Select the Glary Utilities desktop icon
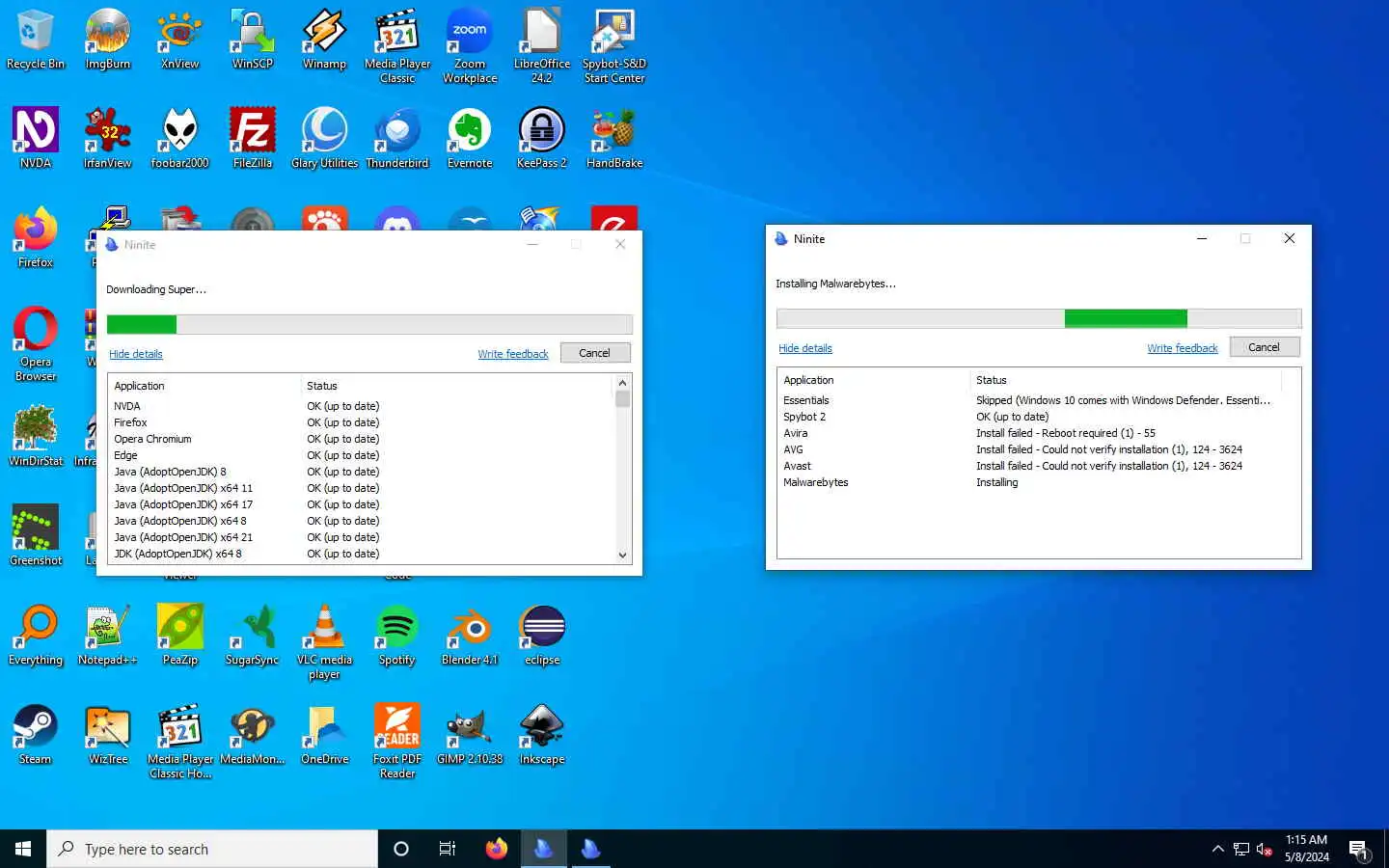The height and width of the screenshot is (868, 1389). pos(324,138)
